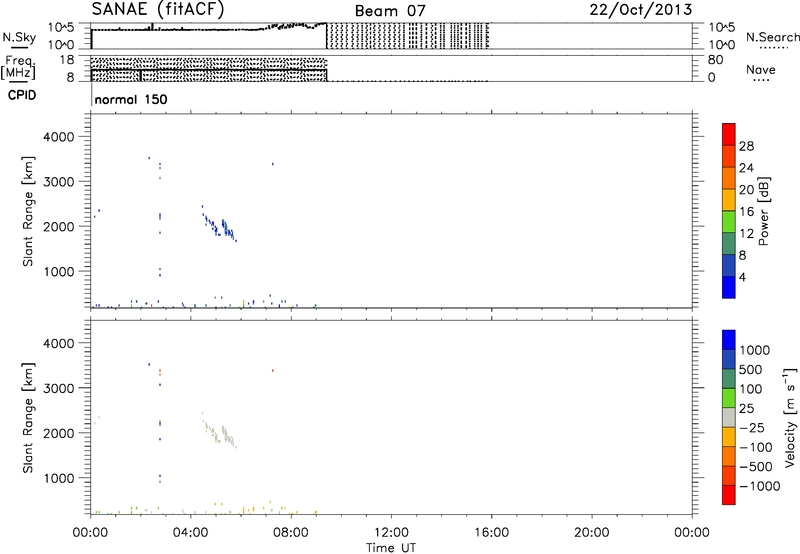Click the 12:00 time tick label

pos(391,533)
